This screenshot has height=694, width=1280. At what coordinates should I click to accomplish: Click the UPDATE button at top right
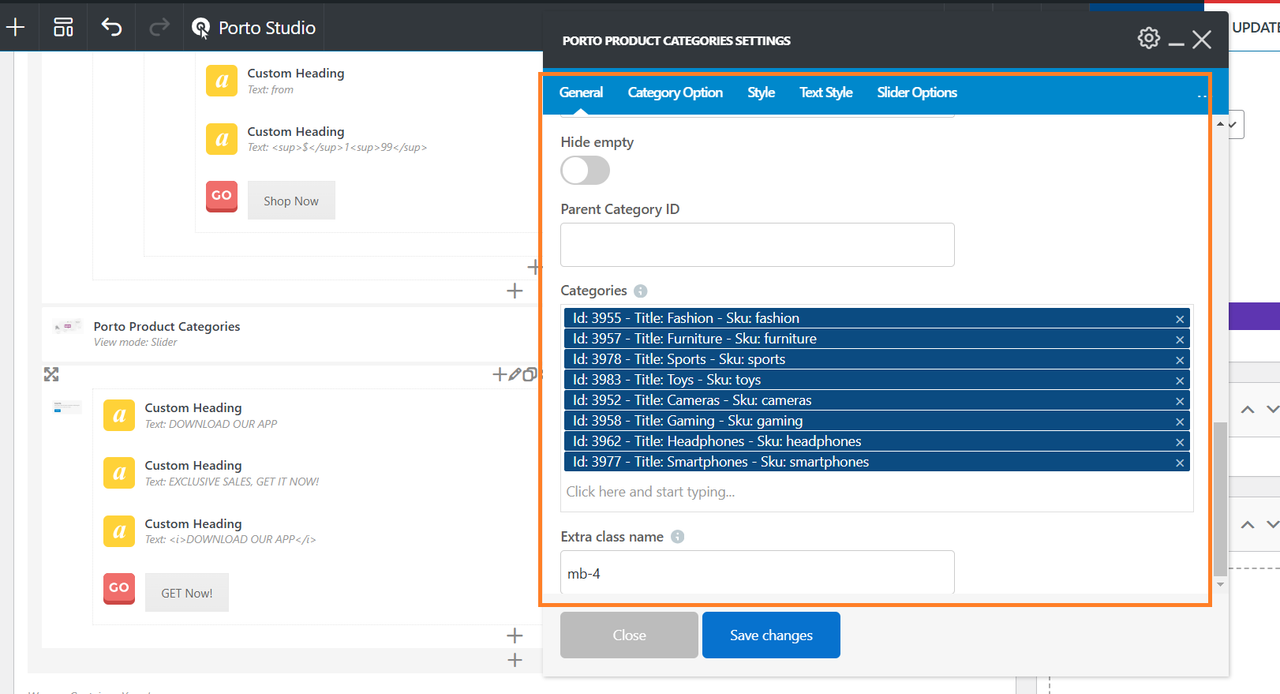[x=1255, y=28]
